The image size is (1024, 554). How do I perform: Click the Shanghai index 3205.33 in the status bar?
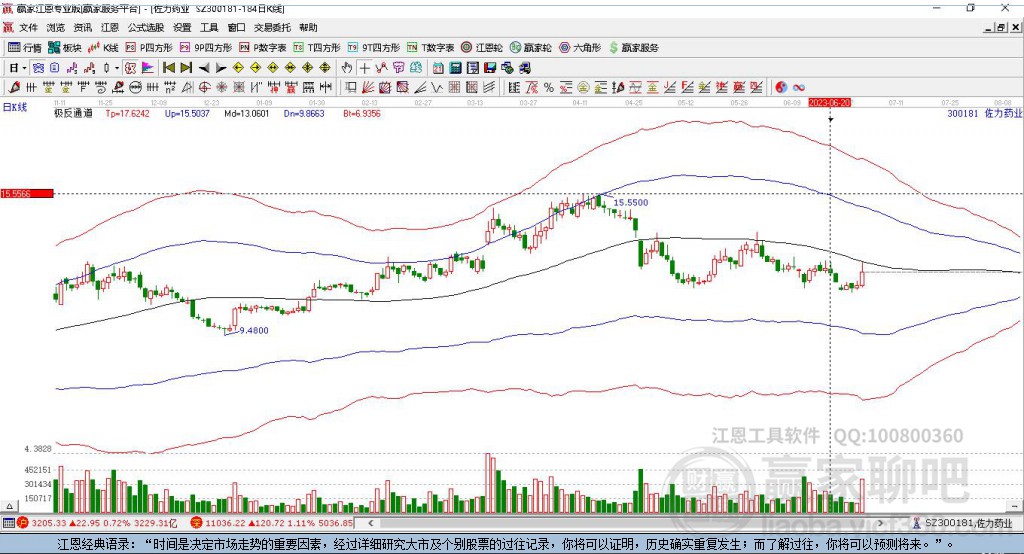click(48, 523)
